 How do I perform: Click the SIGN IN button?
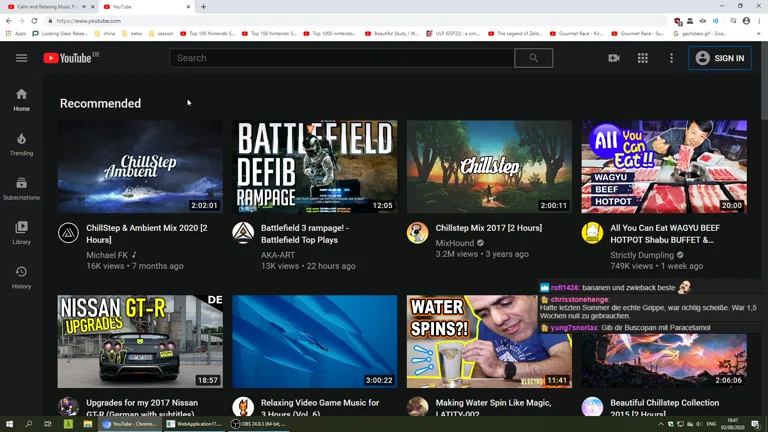(720, 58)
